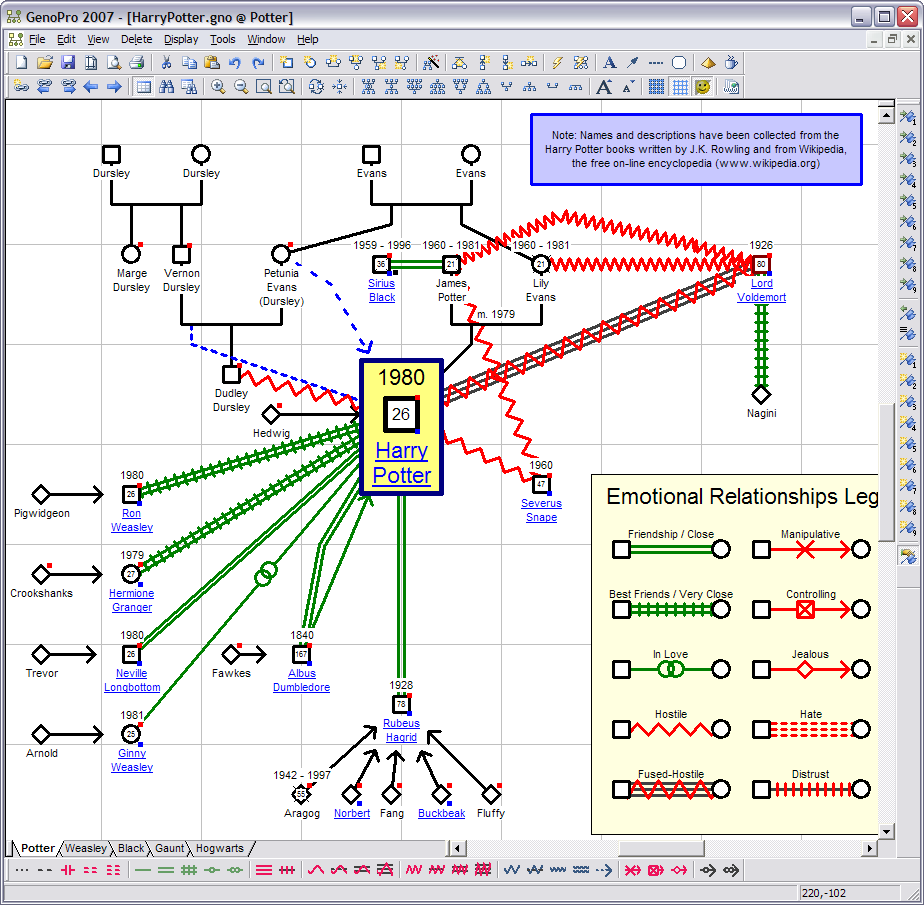Toggle the dotted grid snap button
The height and width of the screenshot is (905, 924).
pyautogui.click(x=656, y=87)
